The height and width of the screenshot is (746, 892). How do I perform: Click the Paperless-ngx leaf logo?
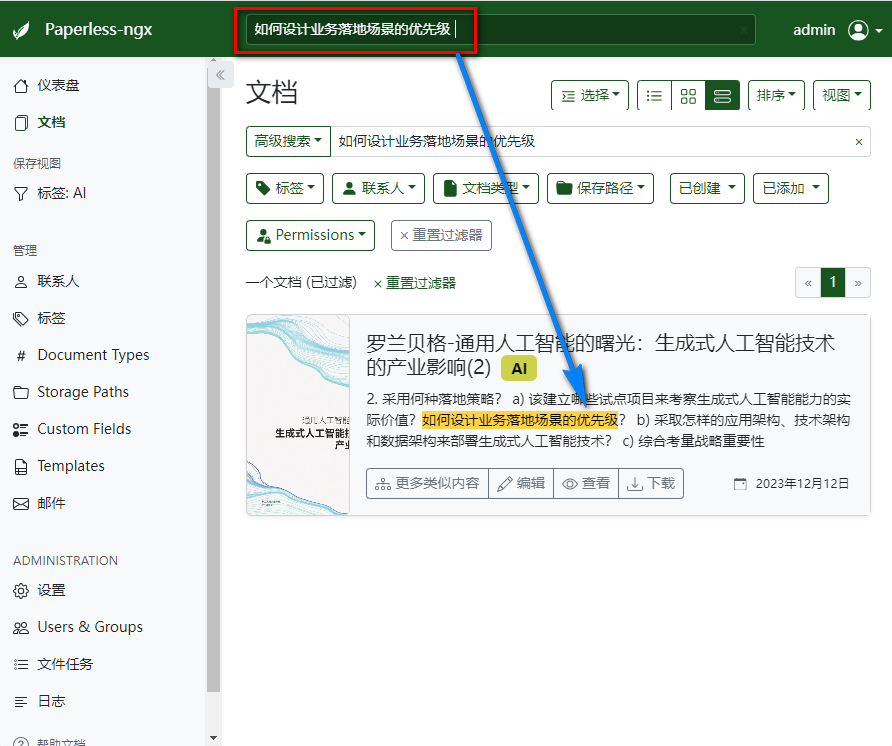[x=21, y=30]
